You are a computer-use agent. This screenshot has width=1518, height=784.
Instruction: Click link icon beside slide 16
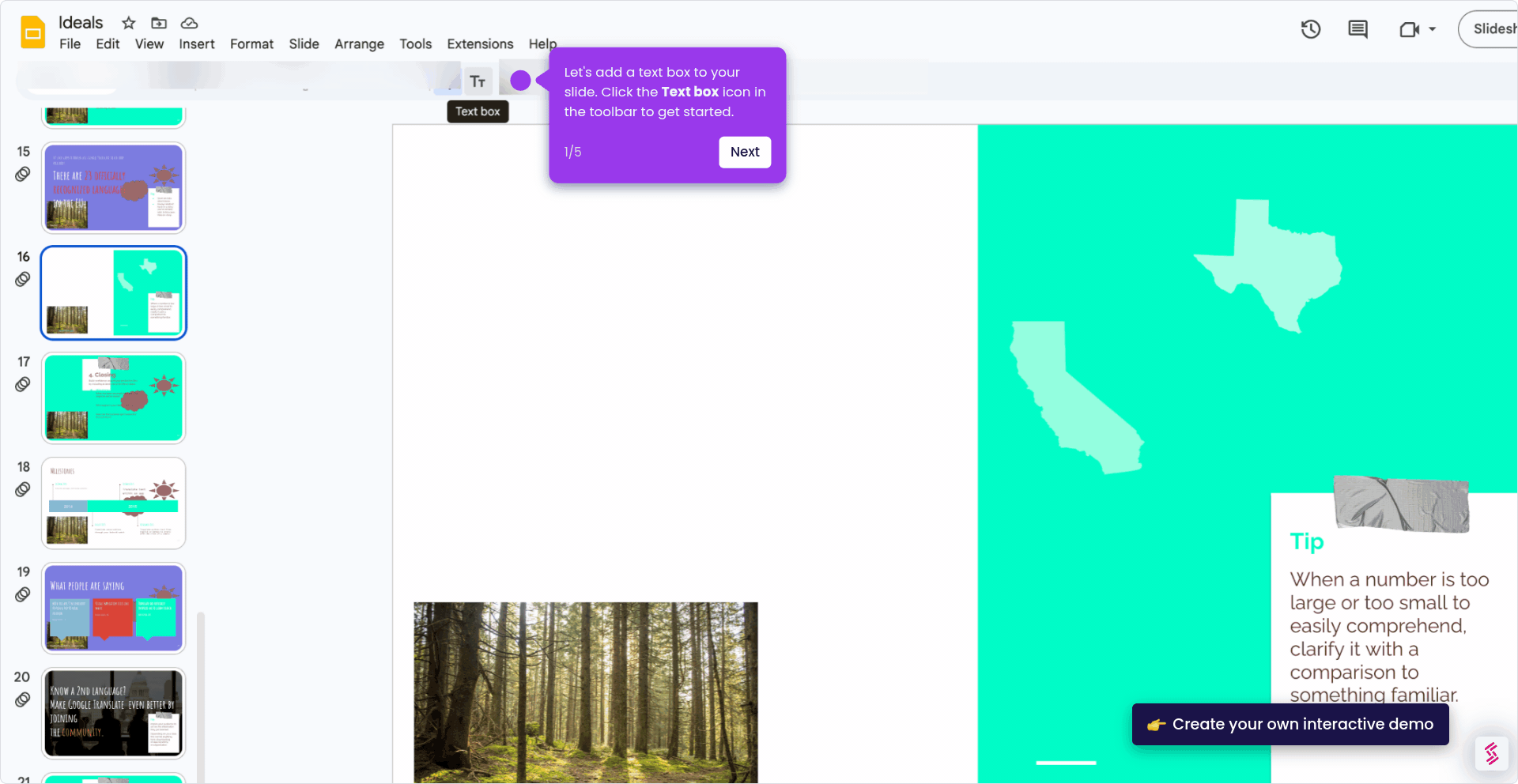(x=23, y=279)
